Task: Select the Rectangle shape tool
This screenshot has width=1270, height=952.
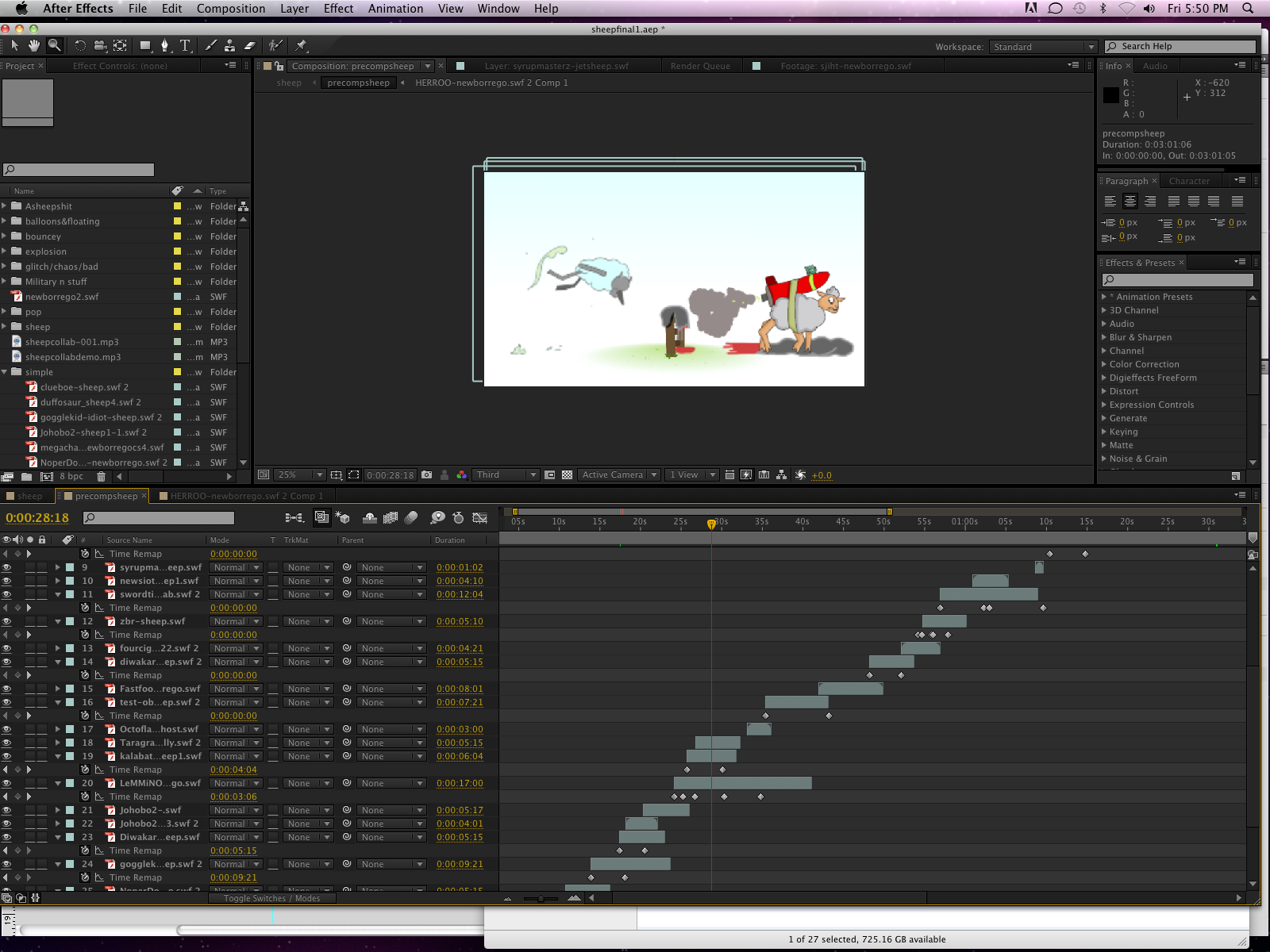Action: (x=145, y=46)
